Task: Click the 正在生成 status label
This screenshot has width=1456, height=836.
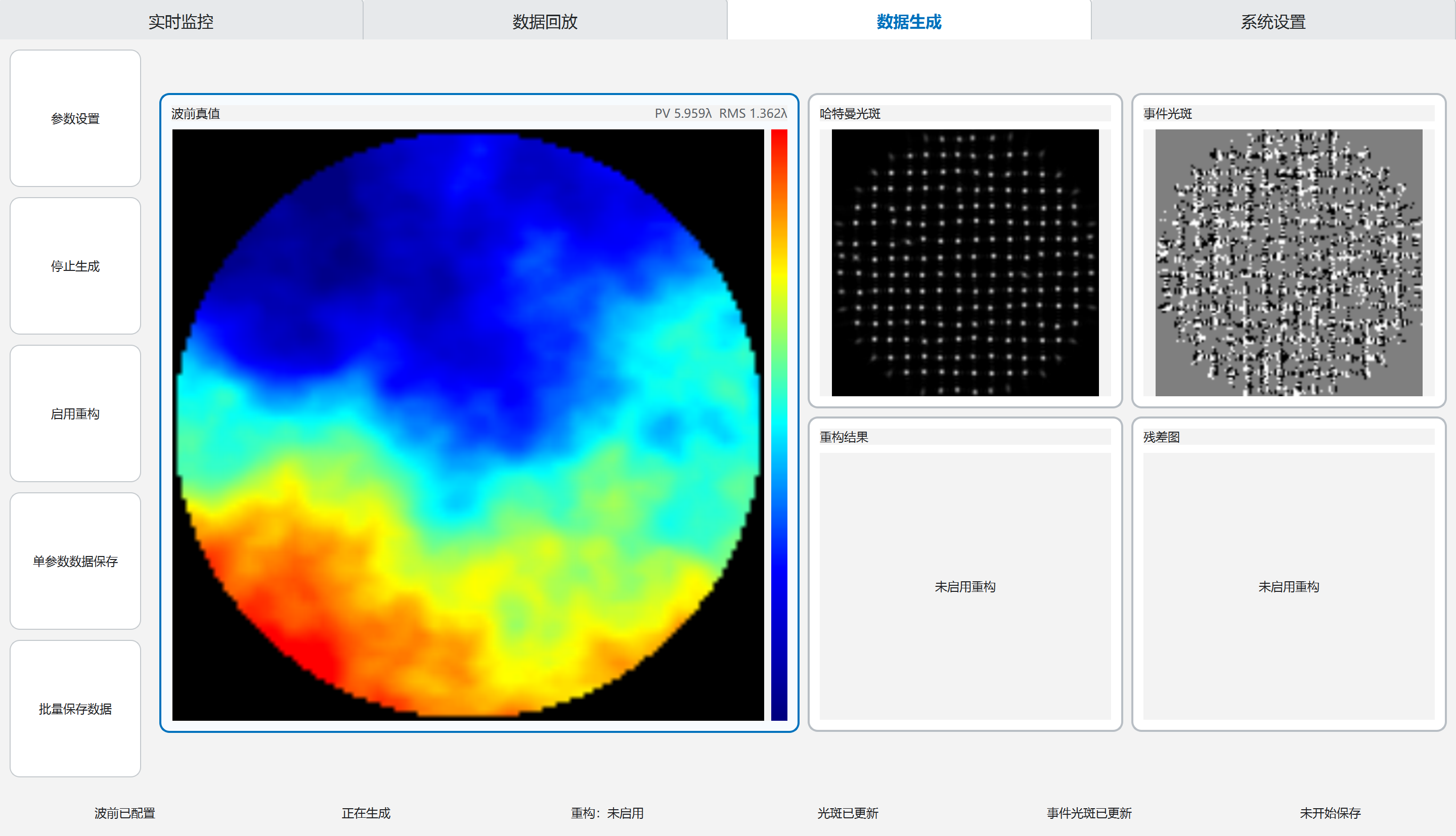Action: pos(366,813)
